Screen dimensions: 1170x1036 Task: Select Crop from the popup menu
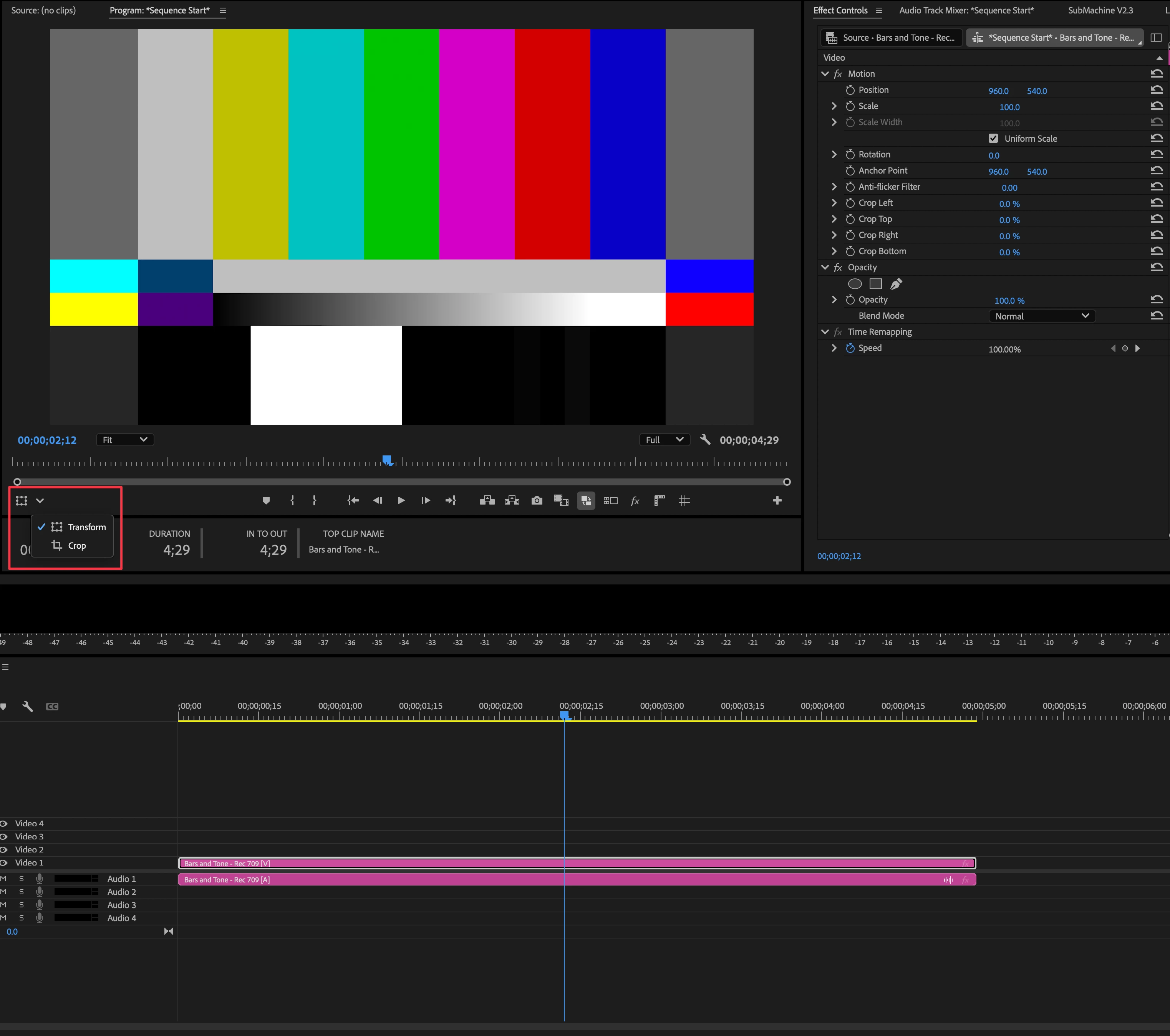[77, 546]
